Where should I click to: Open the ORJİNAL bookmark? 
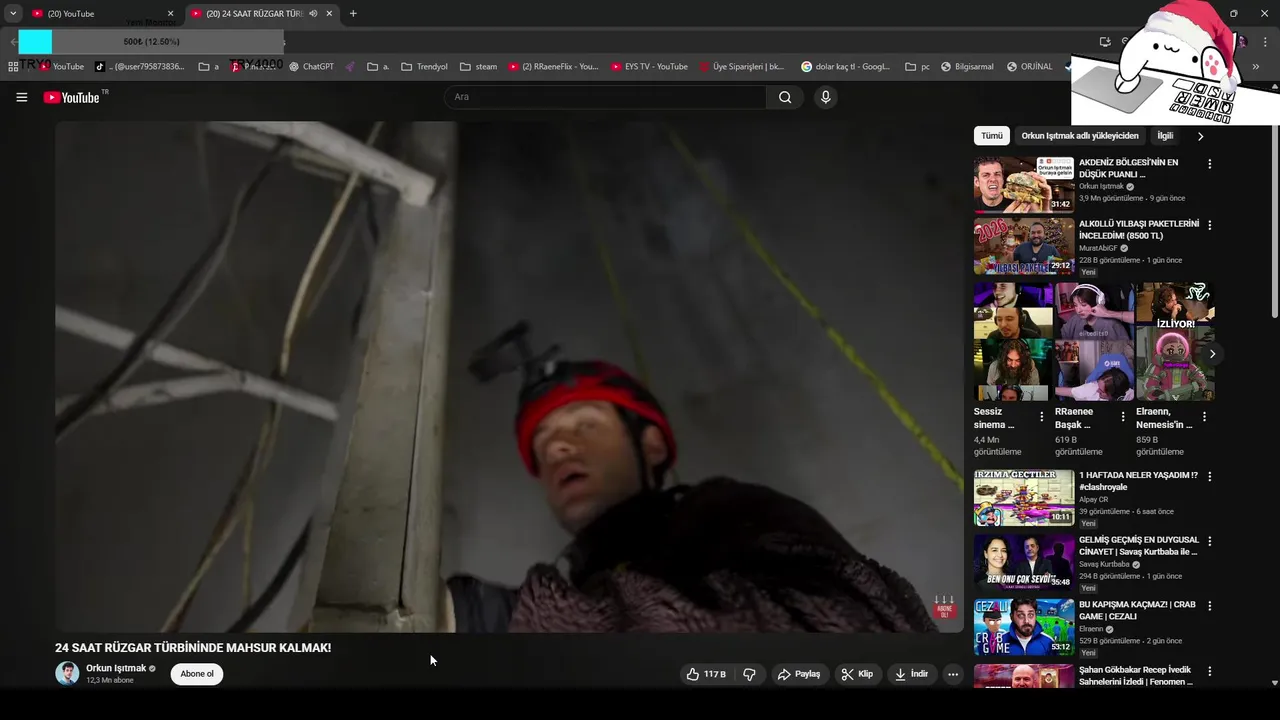[1029, 67]
